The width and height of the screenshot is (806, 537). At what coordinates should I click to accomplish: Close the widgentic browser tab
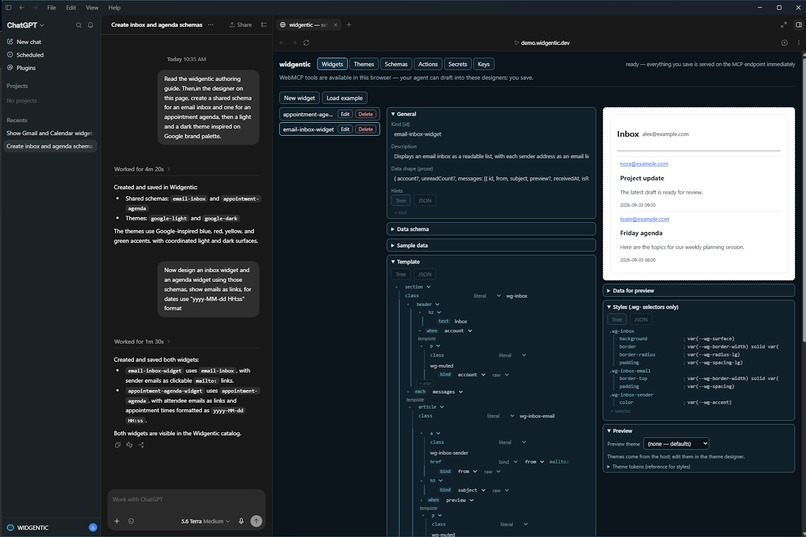click(336, 25)
